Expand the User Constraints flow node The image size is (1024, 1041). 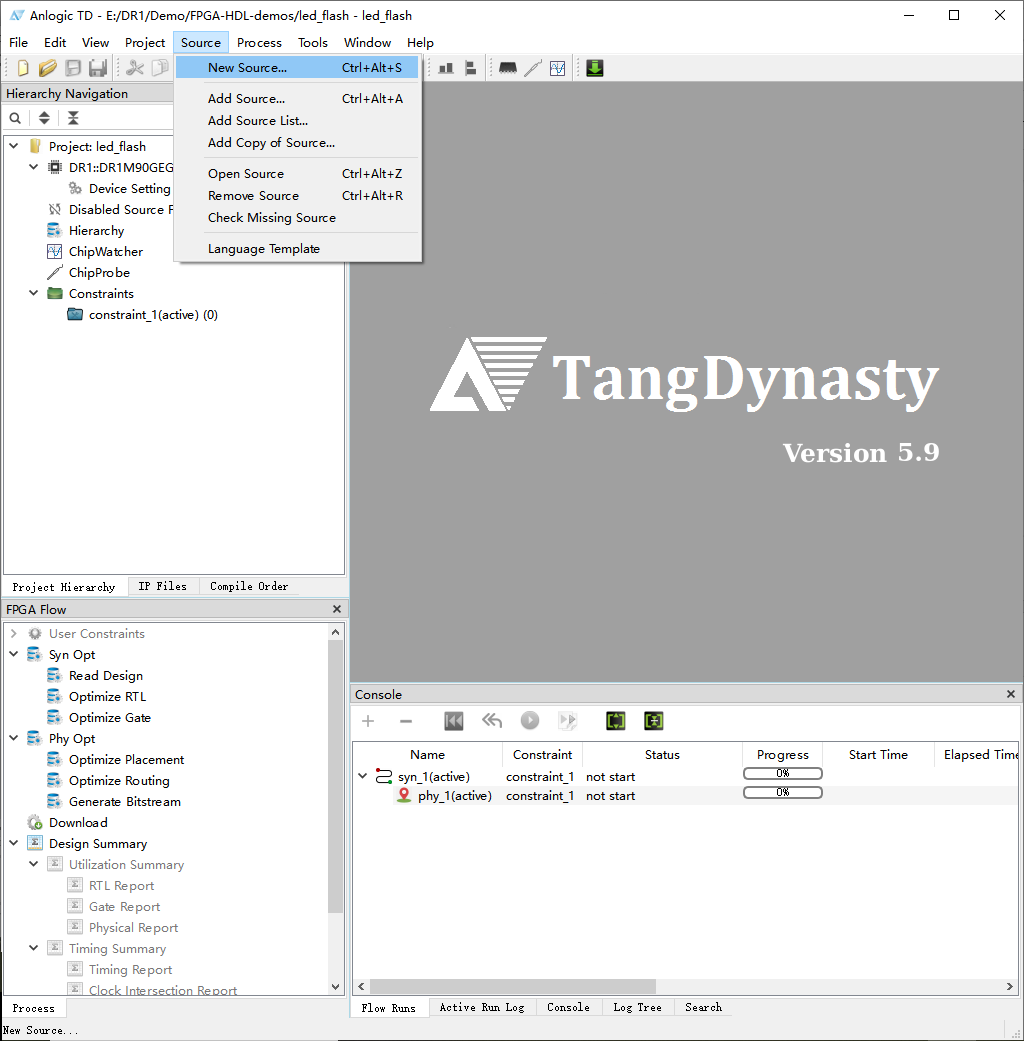[x=13, y=633]
